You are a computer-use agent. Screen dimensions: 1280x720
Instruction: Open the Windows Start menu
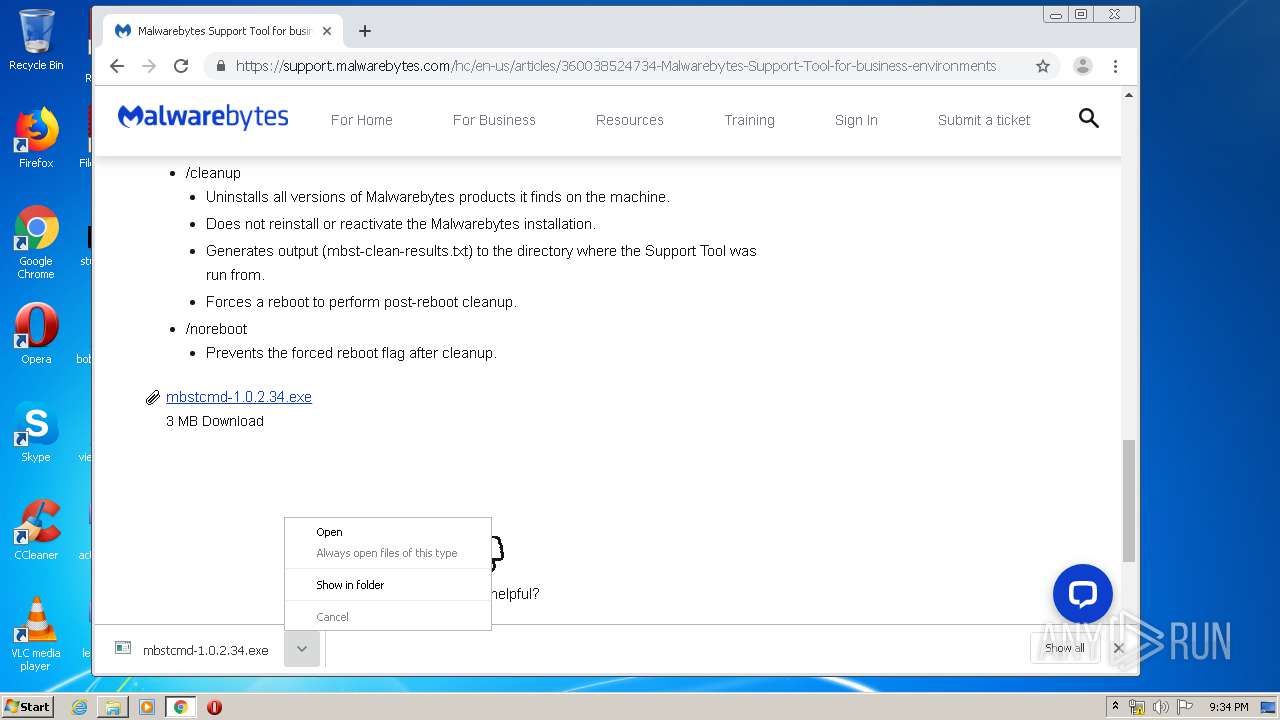coord(27,707)
